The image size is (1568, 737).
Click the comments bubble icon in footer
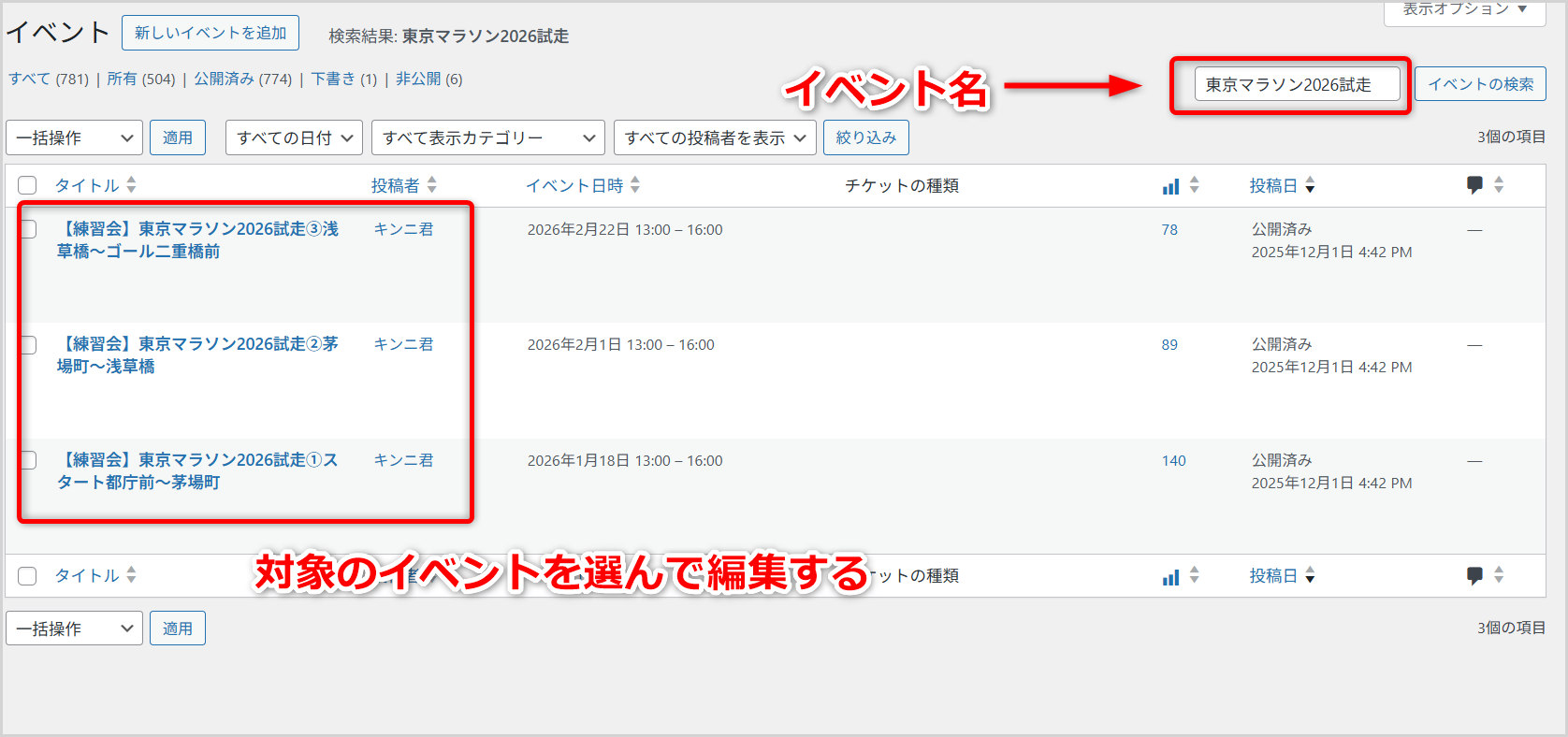point(1474,575)
